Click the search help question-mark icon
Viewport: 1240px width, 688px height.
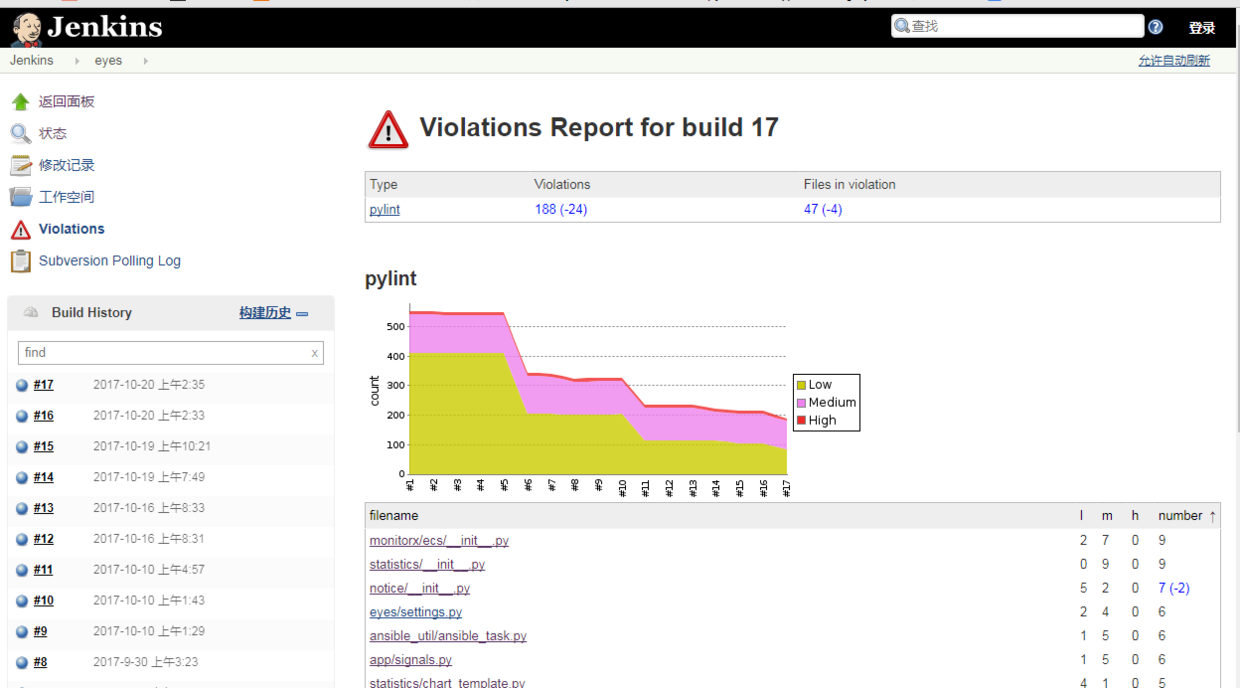coord(1156,27)
